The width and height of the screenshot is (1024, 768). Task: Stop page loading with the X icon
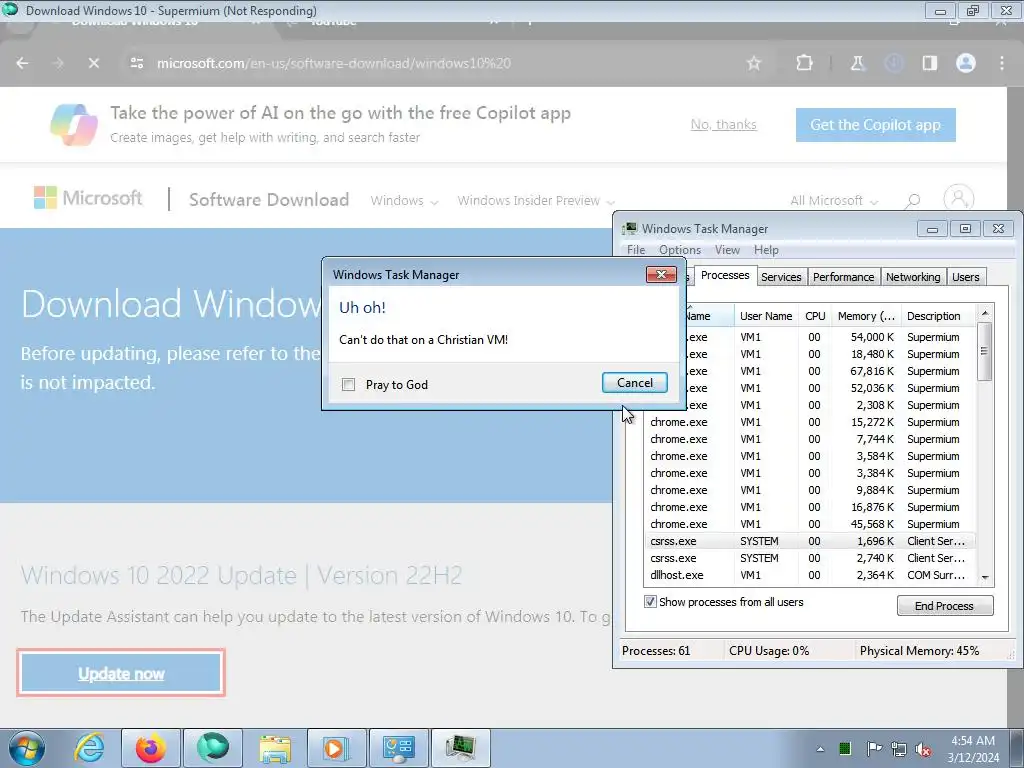(93, 63)
